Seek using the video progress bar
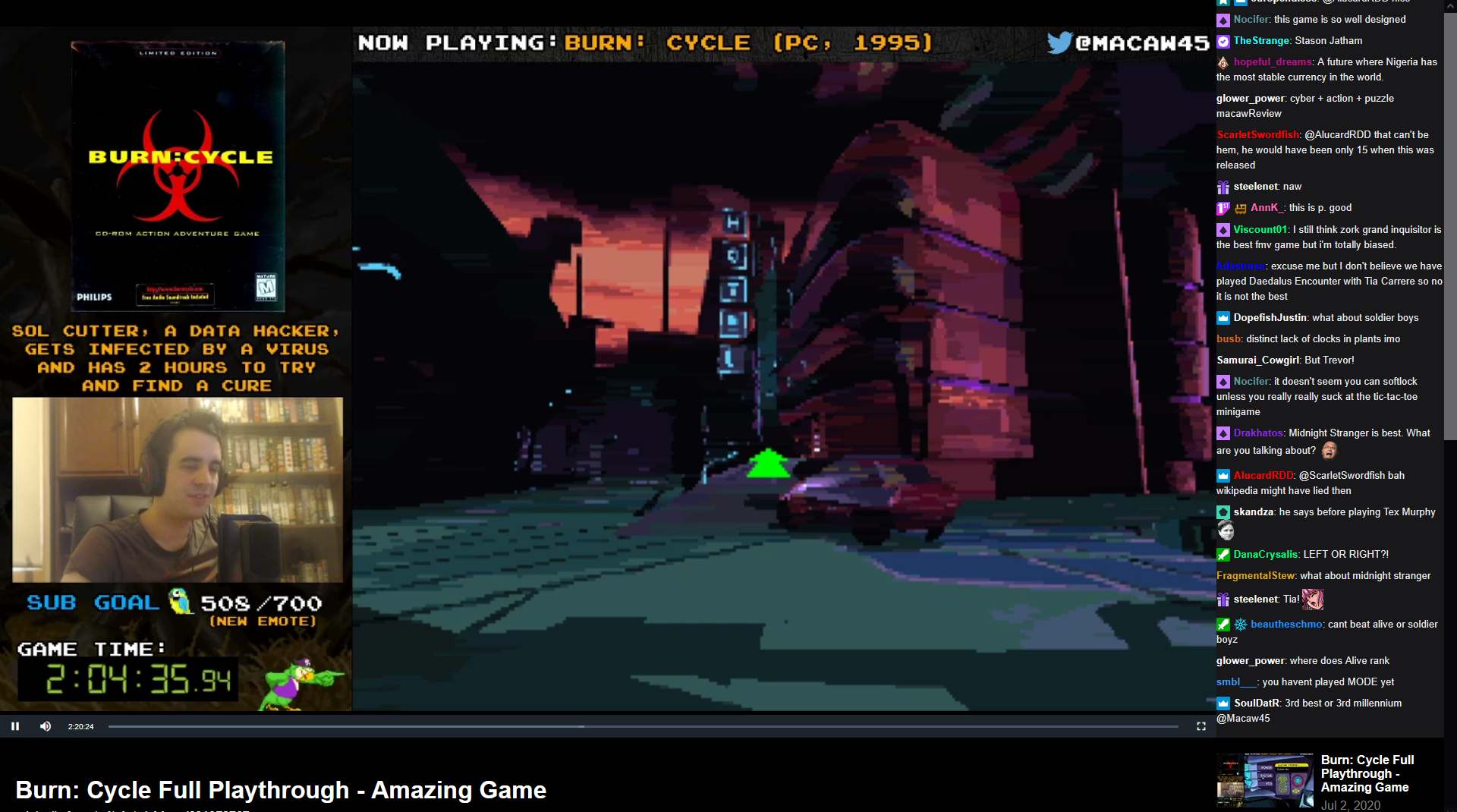The image size is (1457, 812). [644, 726]
